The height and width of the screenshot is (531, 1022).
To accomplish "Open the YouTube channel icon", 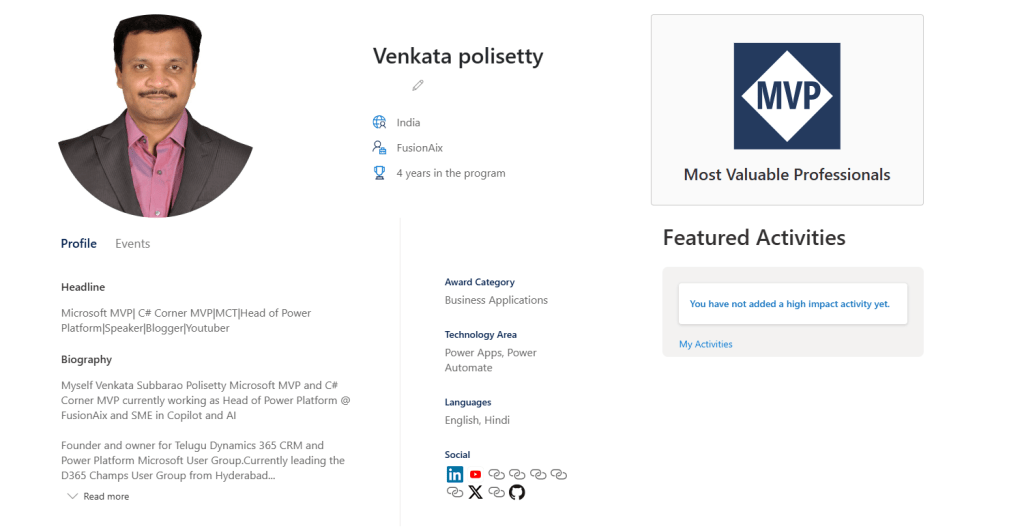I will (475, 474).
